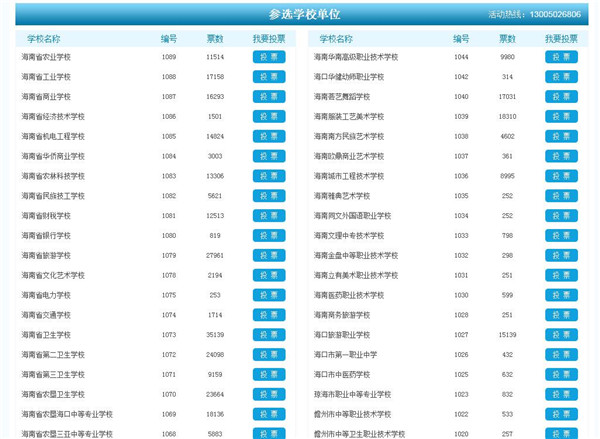This screenshot has width=600, height=439.
Task: Vote for 海南省农业学校 (No. 1089)
Action: coord(269,57)
